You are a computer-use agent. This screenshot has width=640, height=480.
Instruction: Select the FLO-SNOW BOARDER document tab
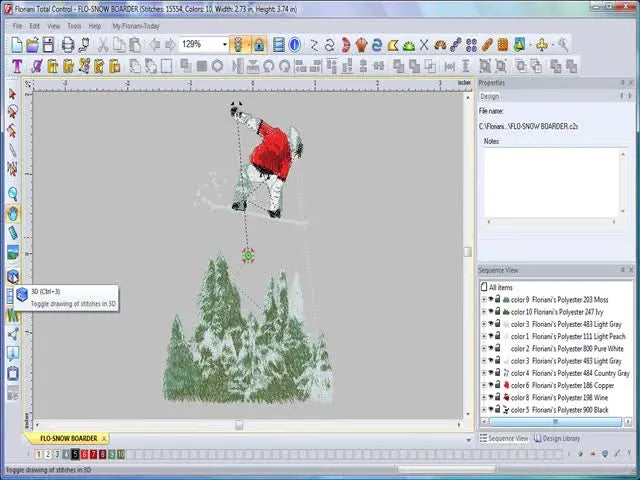pyautogui.click(x=69, y=438)
